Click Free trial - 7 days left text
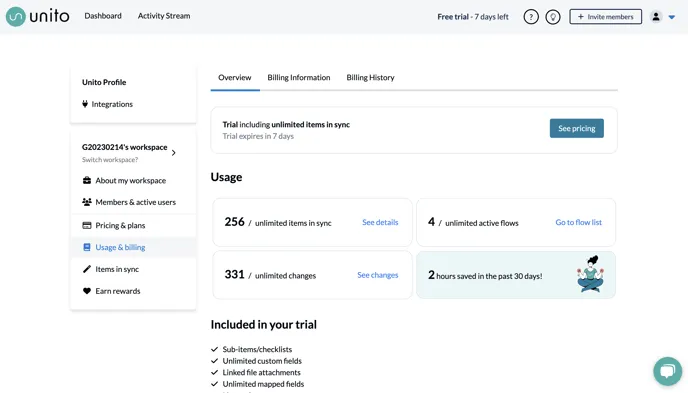Viewport: 688px width, 393px height. 473,17
